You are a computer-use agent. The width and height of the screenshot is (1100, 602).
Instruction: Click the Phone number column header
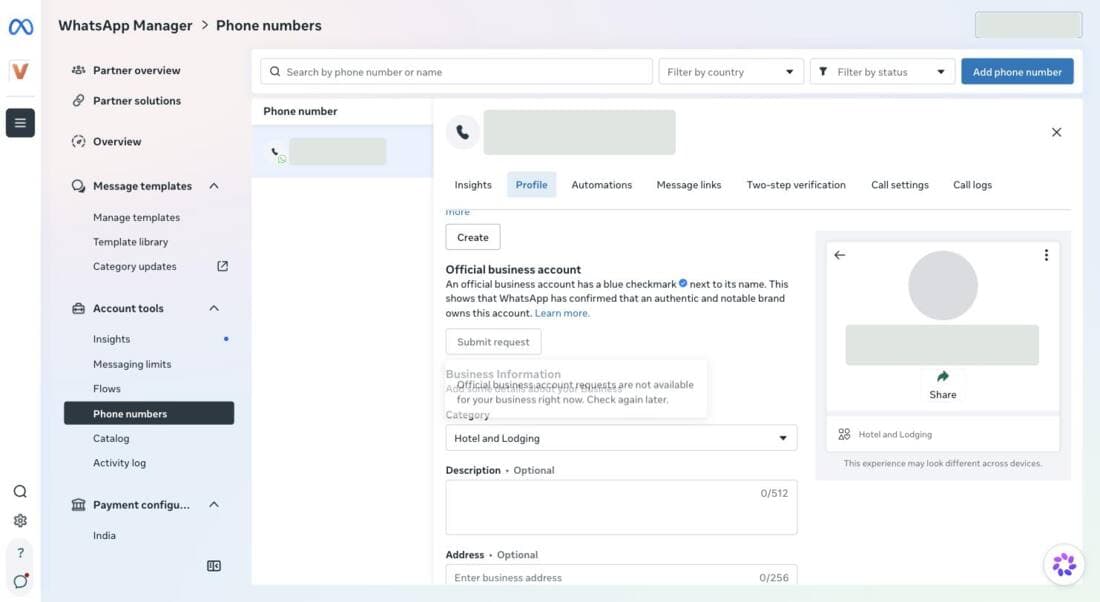(x=300, y=111)
